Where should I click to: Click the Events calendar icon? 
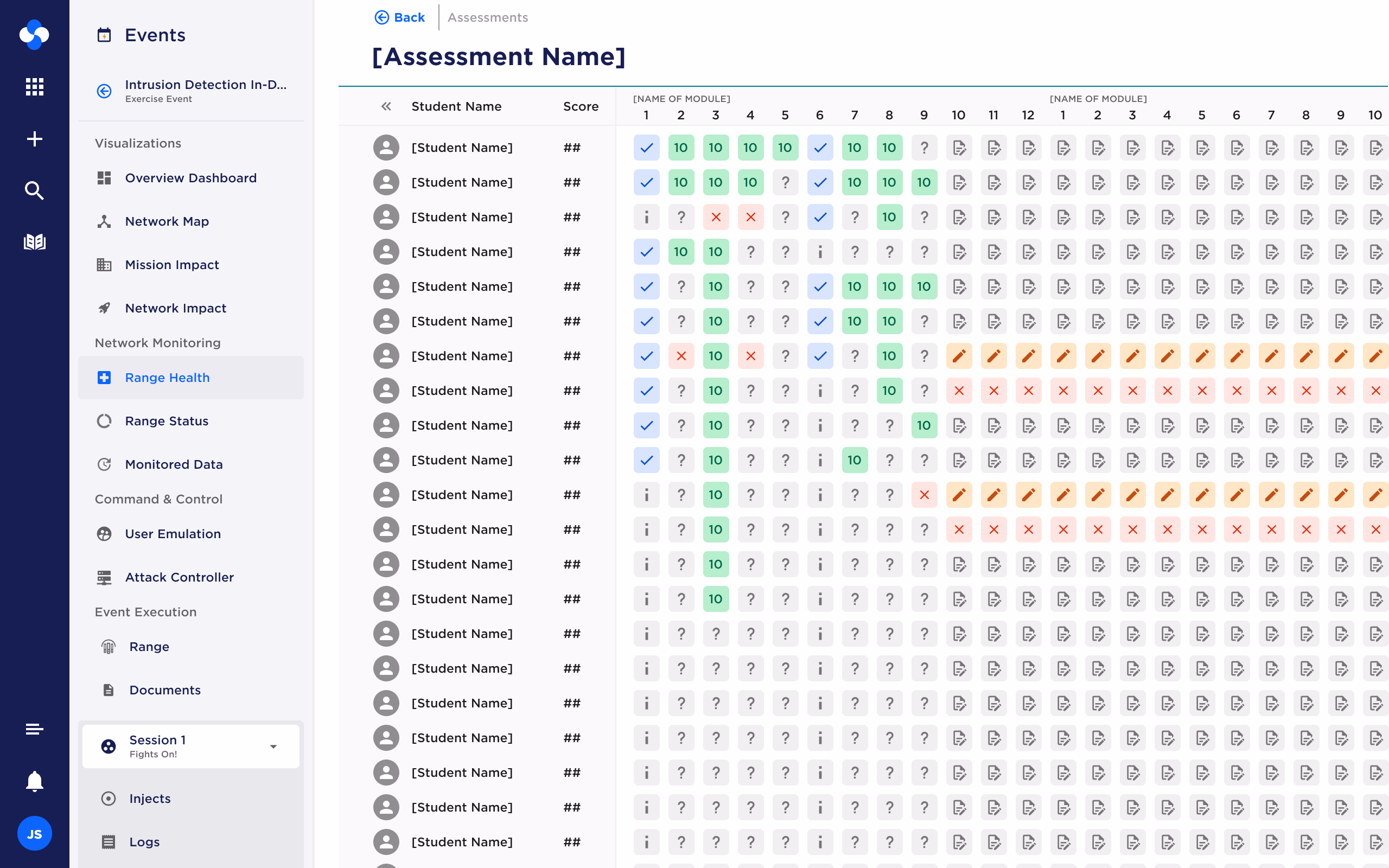tap(104, 35)
